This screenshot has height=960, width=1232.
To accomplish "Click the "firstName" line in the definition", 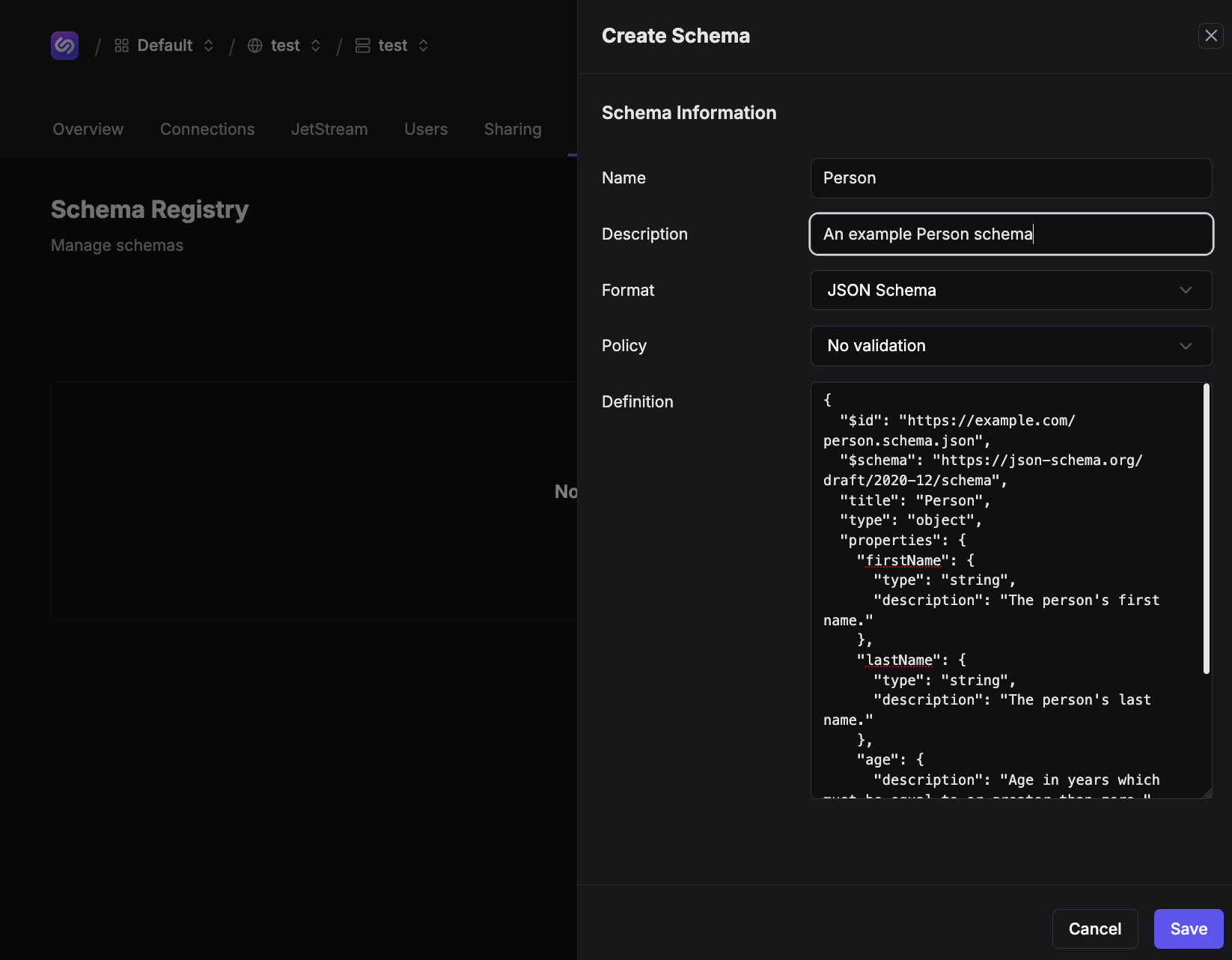I will [x=915, y=560].
